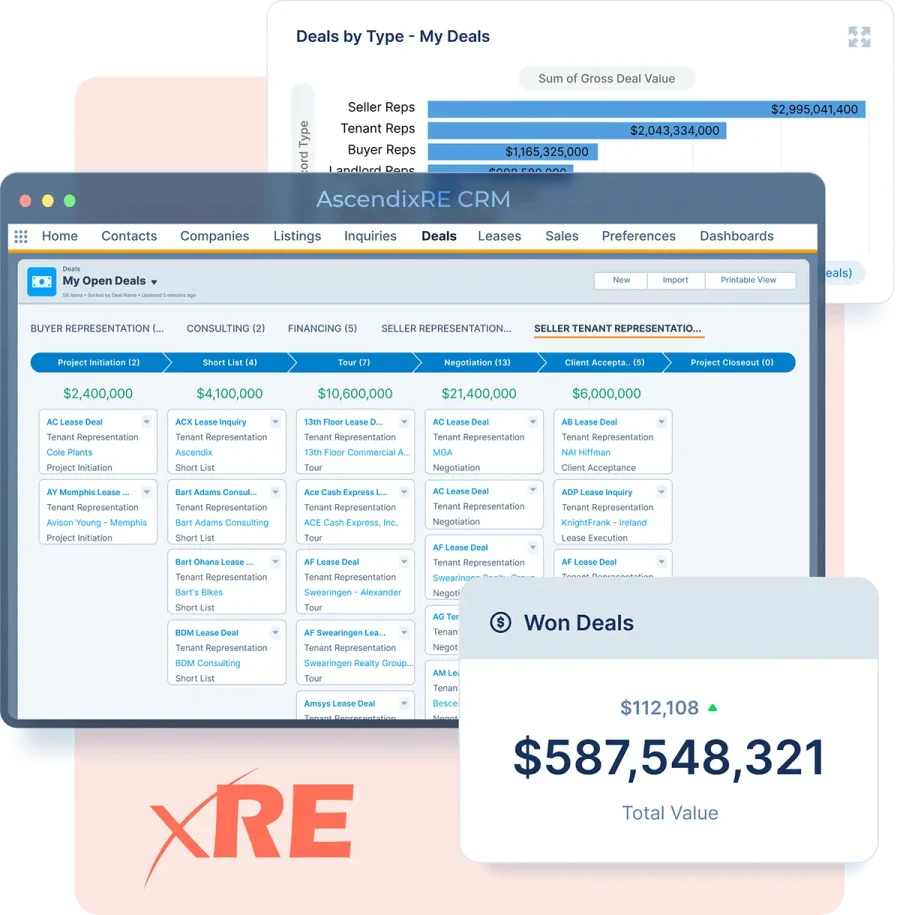Open dropdown on Bart Ohana Lease card

(x=275, y=562)
